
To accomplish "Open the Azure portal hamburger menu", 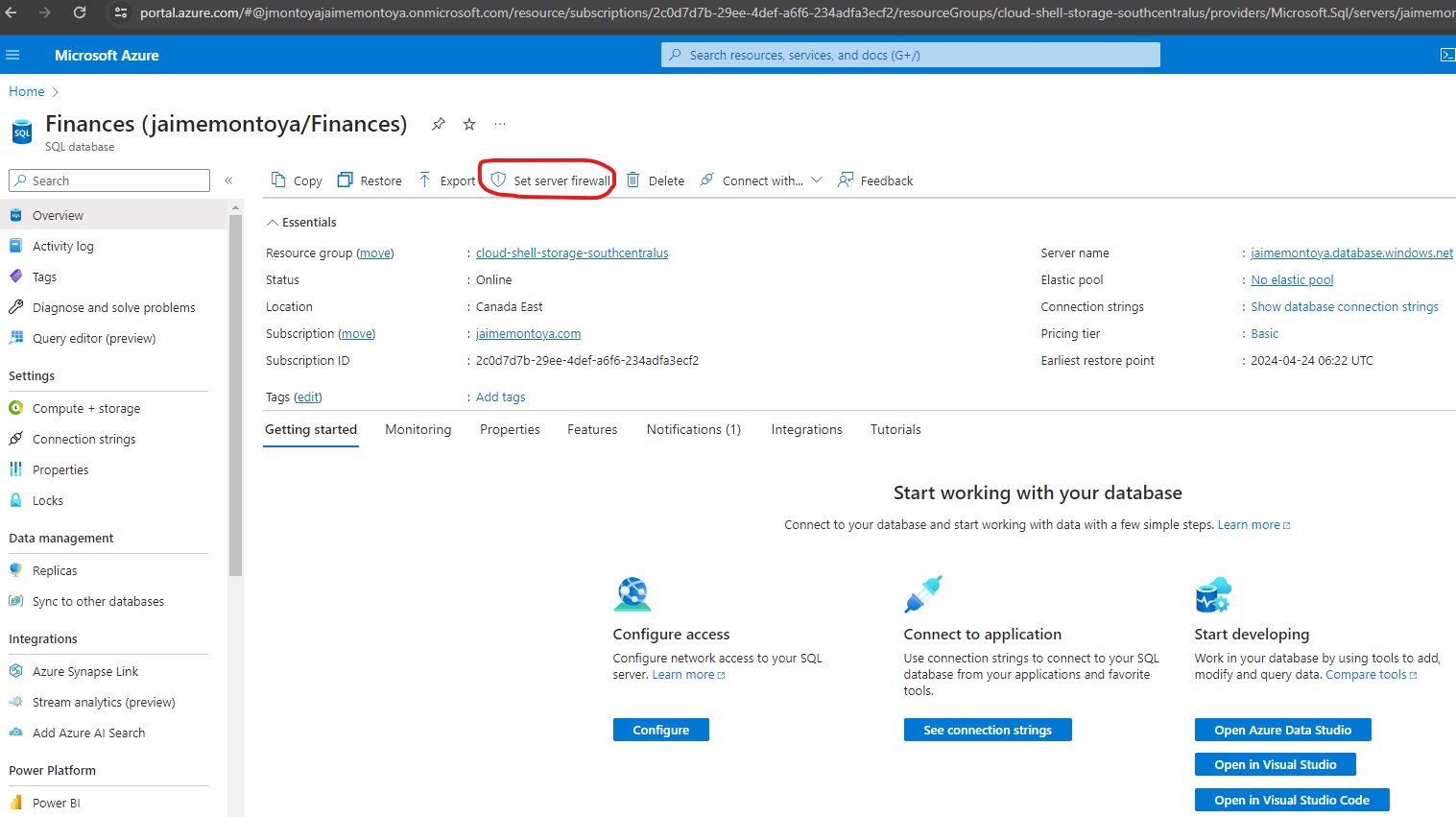I will pyautogui.click(x=12, y=56).
